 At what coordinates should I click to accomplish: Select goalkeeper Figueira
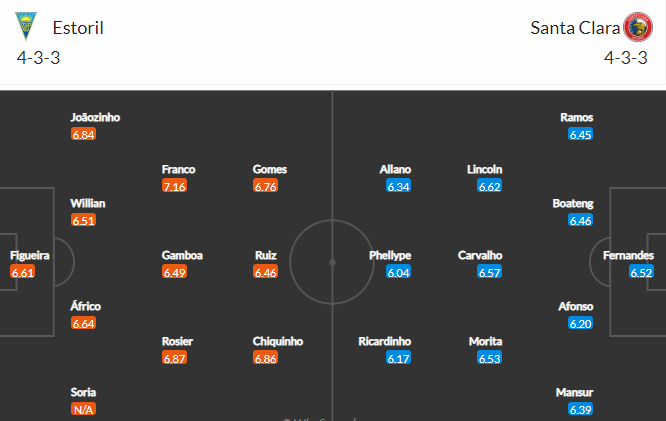[x=30, y=255]
